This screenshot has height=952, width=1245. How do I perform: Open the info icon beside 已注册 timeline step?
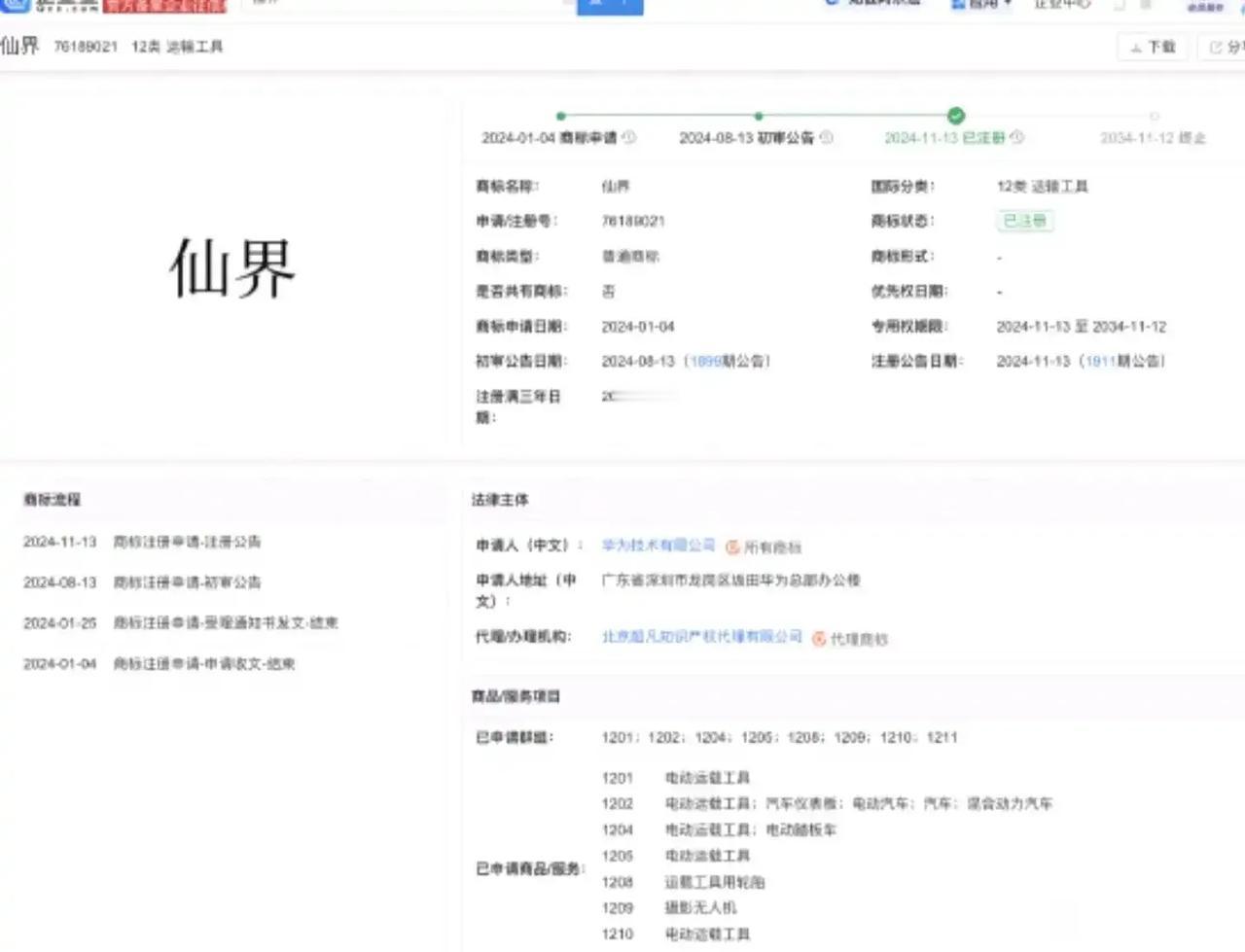1017,137
